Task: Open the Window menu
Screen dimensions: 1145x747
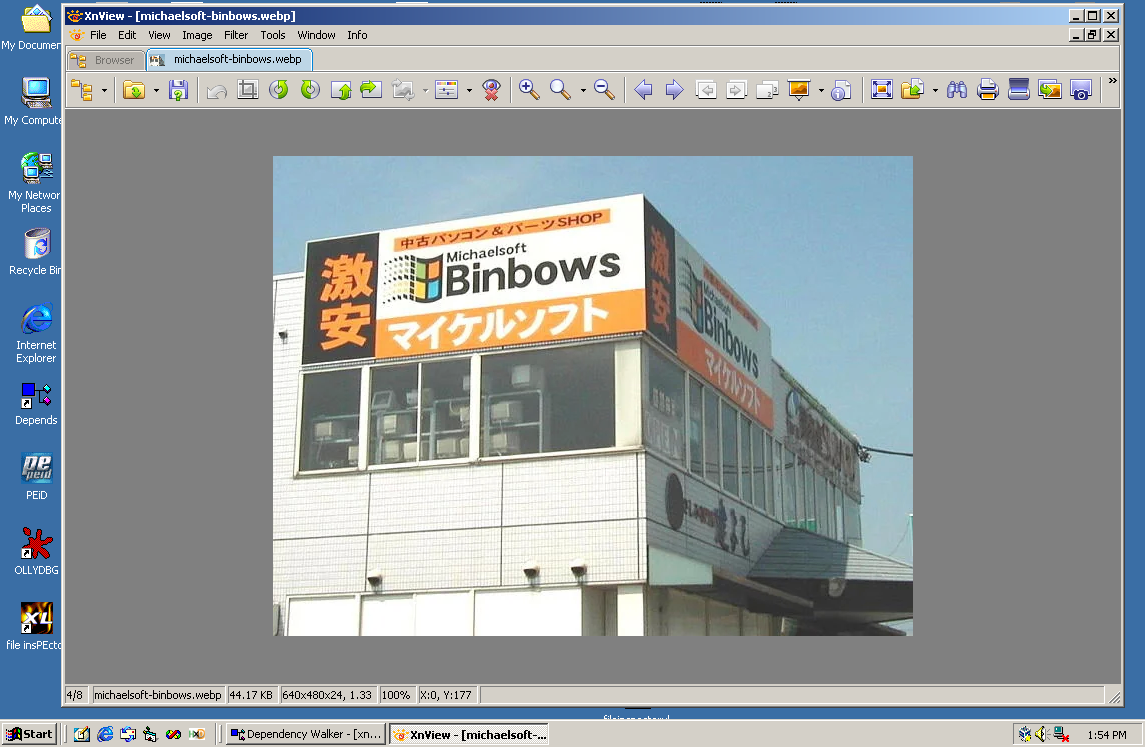Action: 316,35
